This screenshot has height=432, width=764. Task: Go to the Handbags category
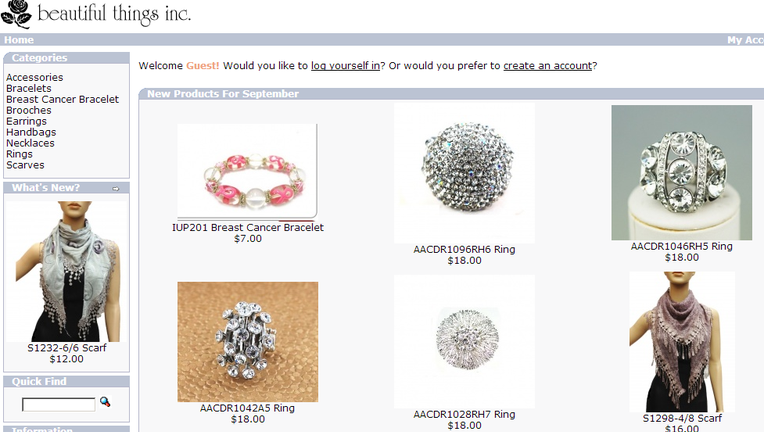pyautogui.click(x=31, y=132)
